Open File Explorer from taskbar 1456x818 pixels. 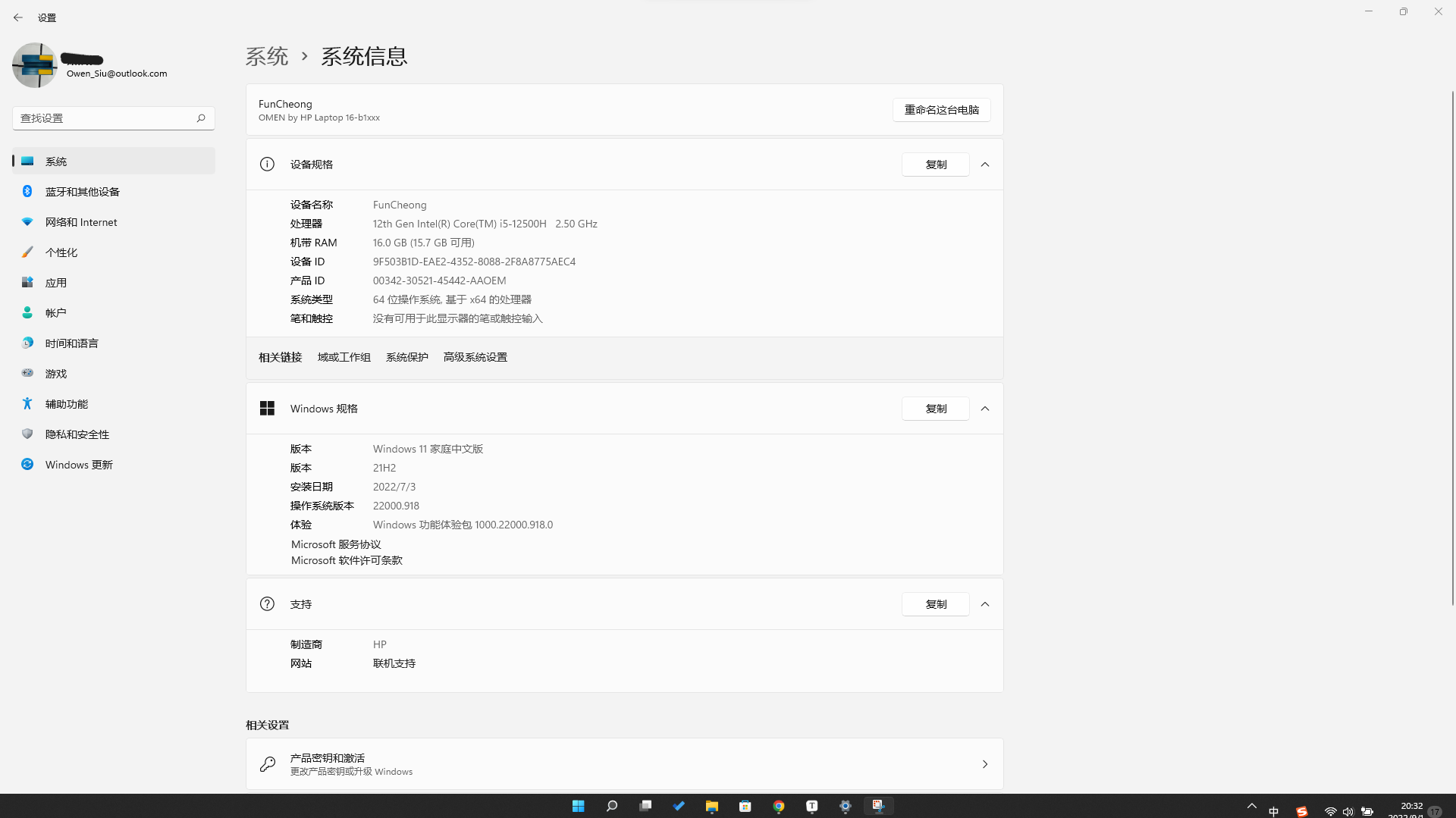(712, 806)
